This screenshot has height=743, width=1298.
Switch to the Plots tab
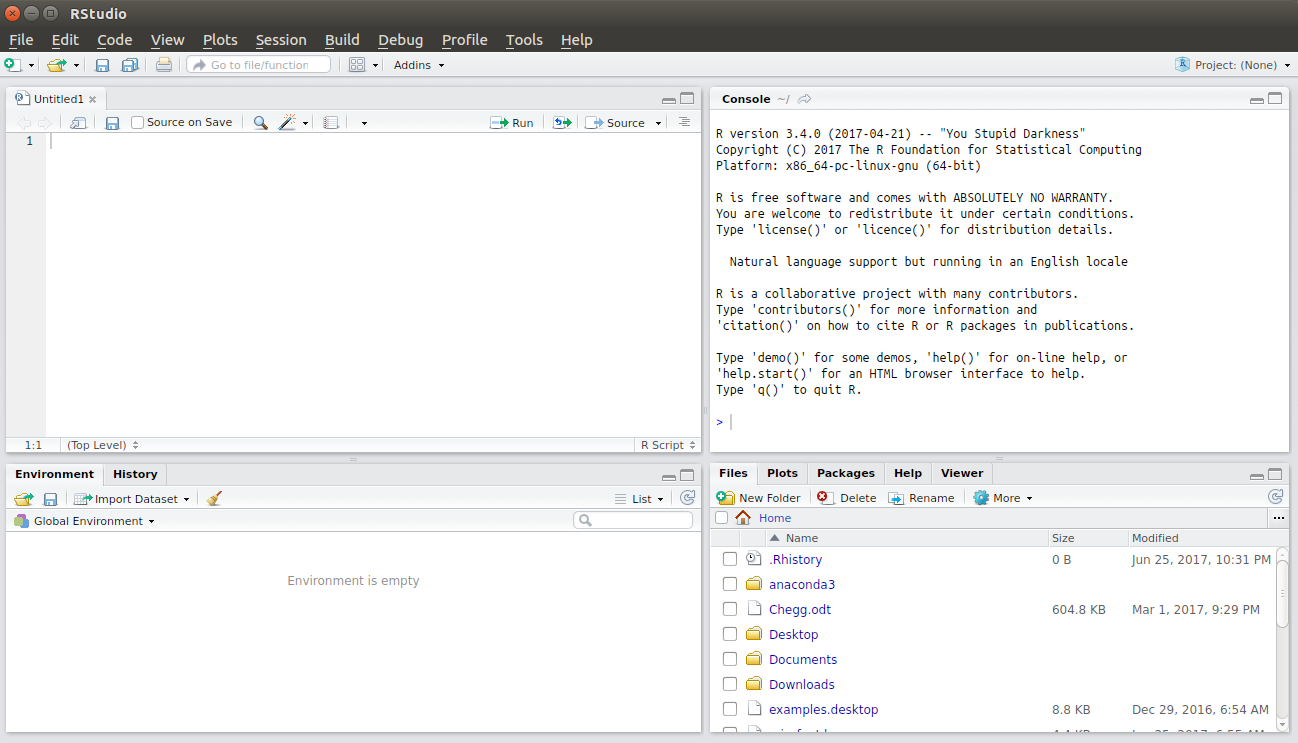click(x=782, y=473)
